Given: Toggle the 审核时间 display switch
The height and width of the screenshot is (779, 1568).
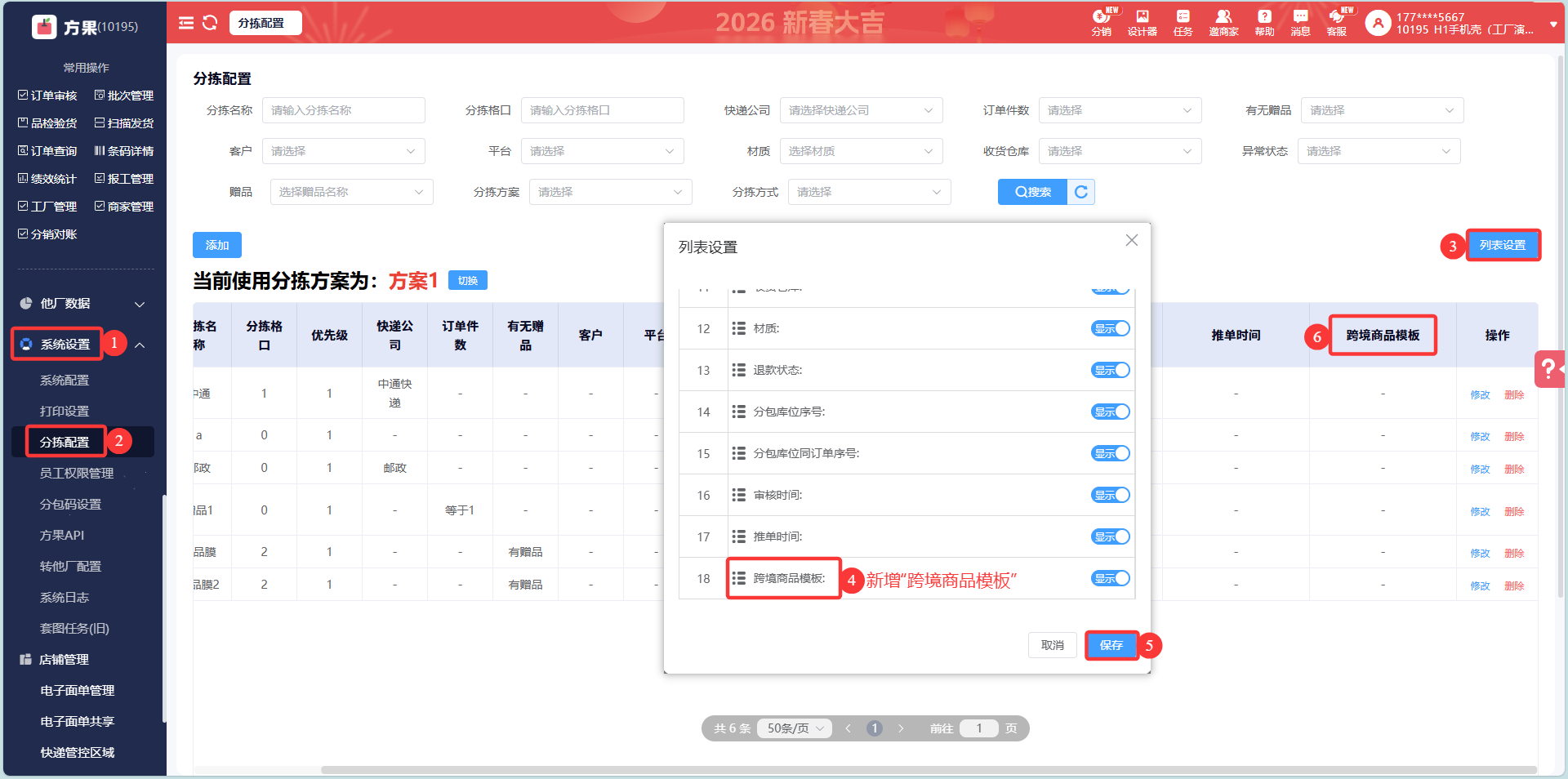Looking at the screenshot, I should [x=1111, y=495].
